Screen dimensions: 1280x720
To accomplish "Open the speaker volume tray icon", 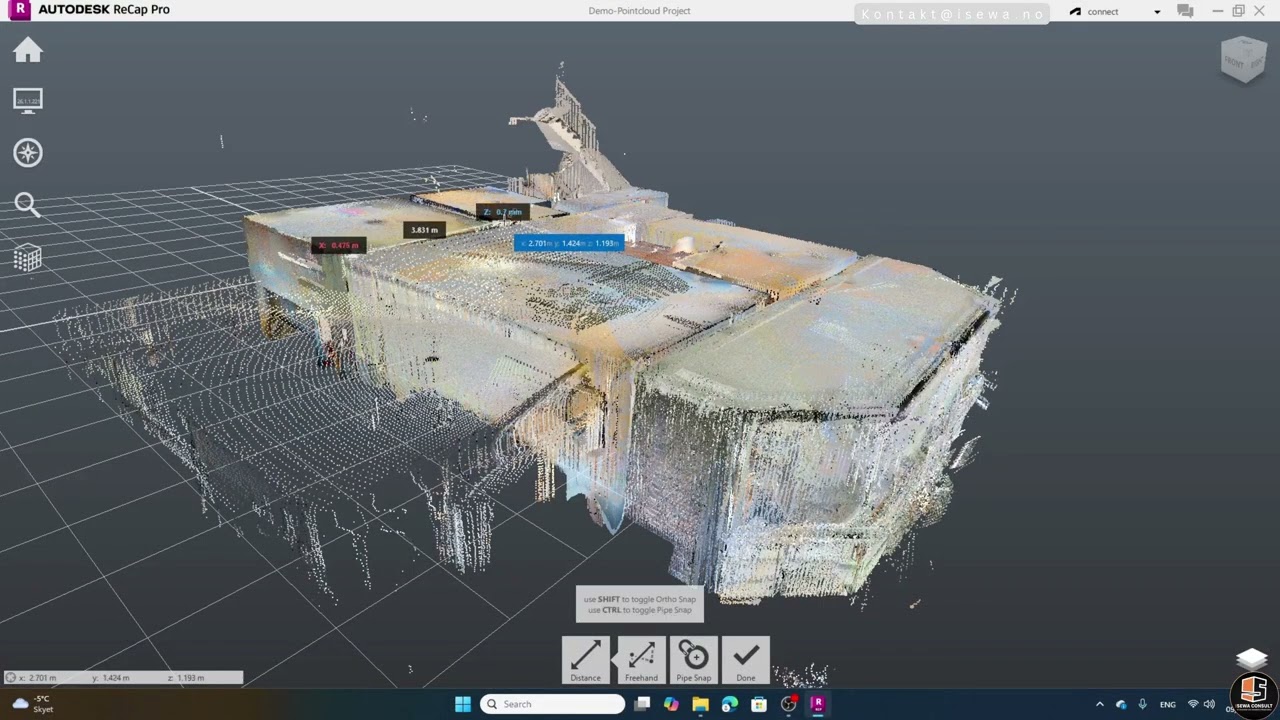I will [x=1209, y=704].
